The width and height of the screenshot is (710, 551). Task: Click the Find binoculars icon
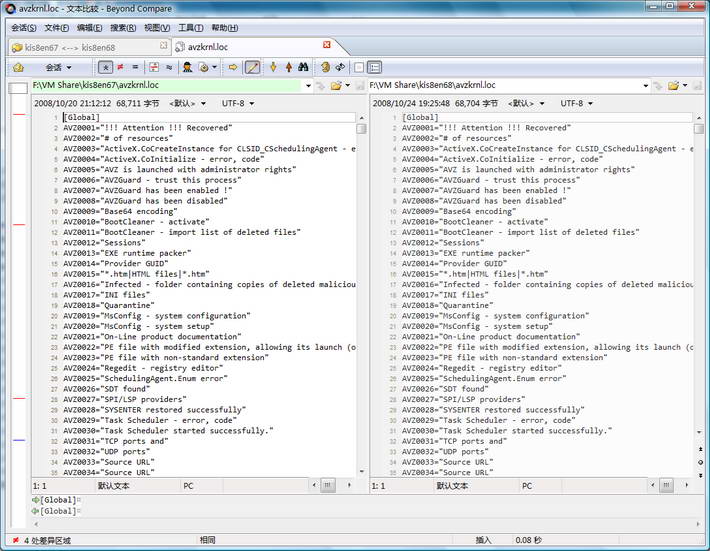click(303, 67)
